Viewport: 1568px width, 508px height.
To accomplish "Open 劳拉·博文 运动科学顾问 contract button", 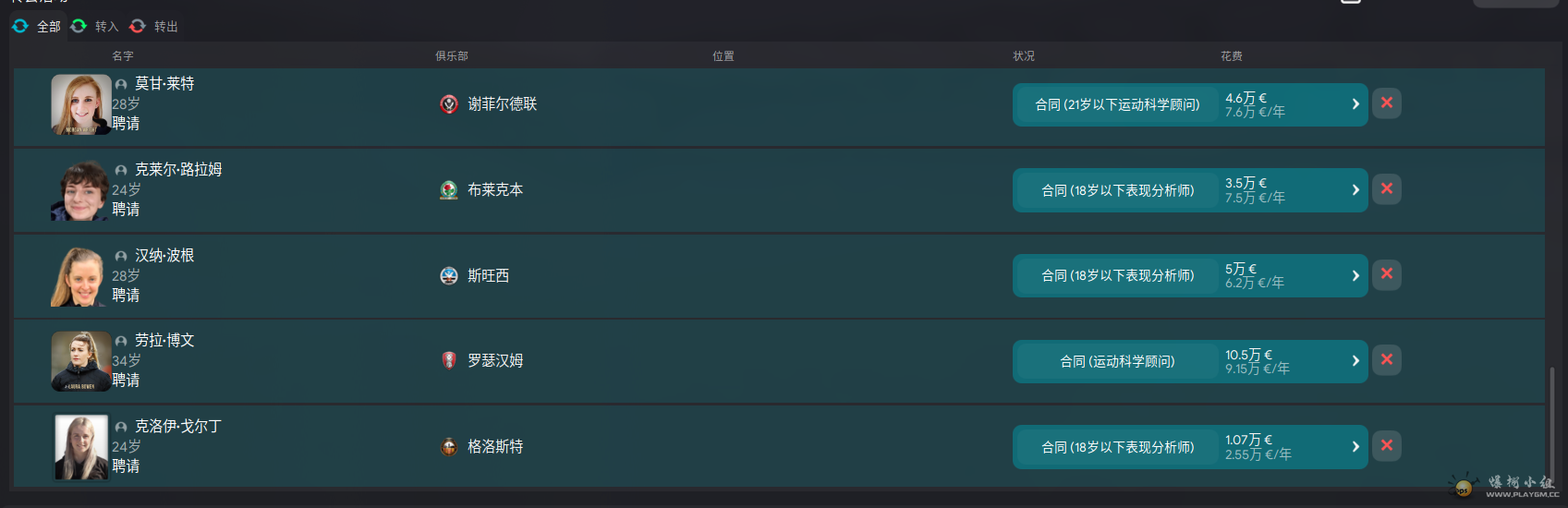I will tap(1117, 361).
